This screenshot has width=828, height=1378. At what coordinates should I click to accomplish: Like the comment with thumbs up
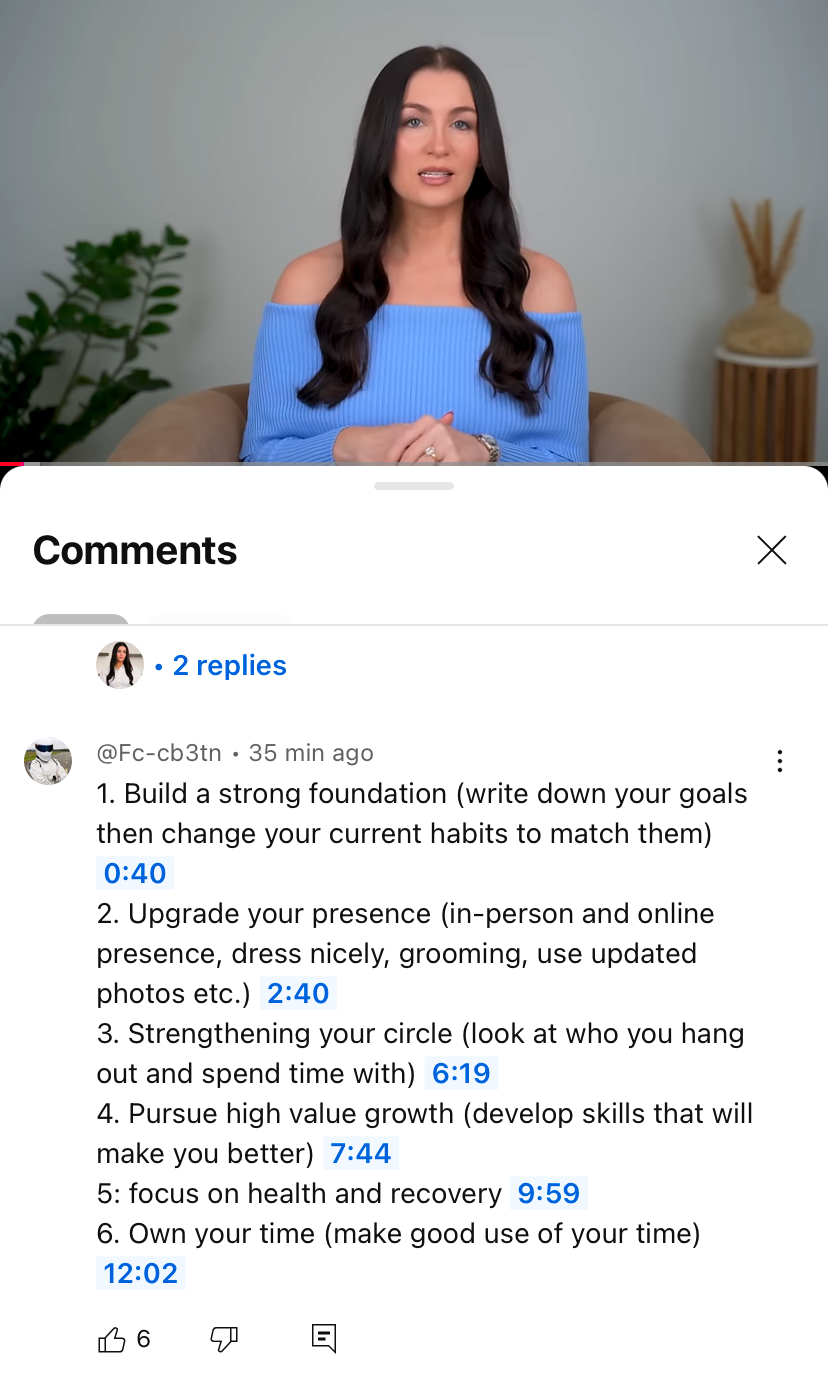point(112,1340)
